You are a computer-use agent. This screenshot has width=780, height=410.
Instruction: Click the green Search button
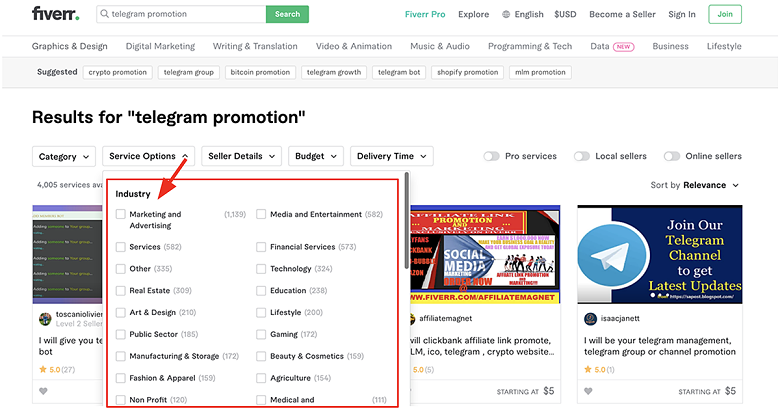coord(287,14)
